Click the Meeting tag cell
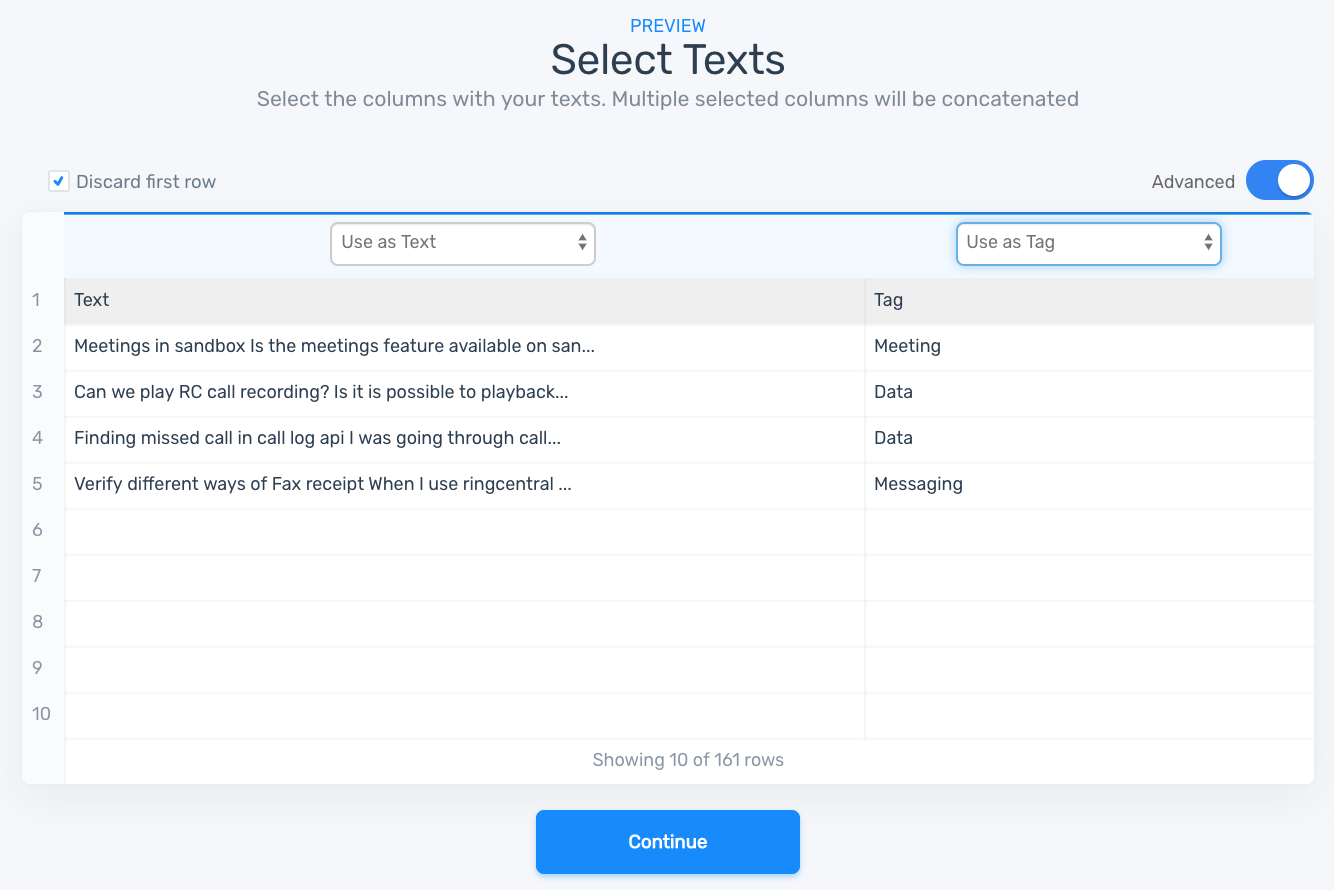The height and width of the screenshot is (890, 1334). [907, 346]
